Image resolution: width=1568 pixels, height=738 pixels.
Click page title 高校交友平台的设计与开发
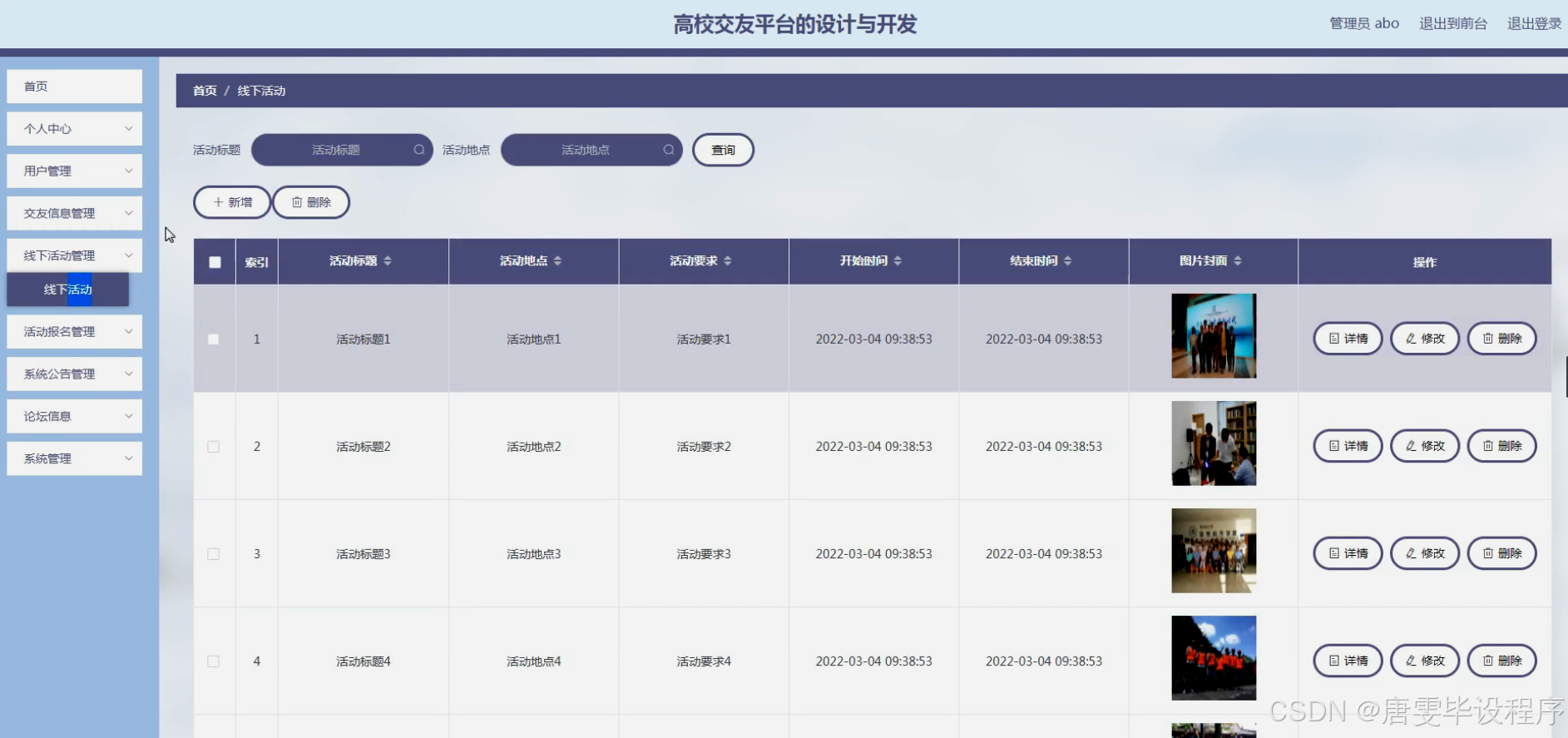[x=795, y=24]
